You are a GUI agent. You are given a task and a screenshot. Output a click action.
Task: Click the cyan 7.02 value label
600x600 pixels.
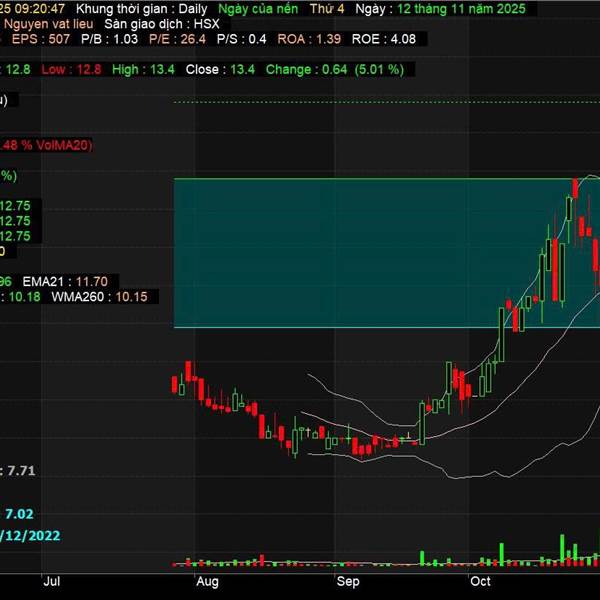click(x=19, y=514)
